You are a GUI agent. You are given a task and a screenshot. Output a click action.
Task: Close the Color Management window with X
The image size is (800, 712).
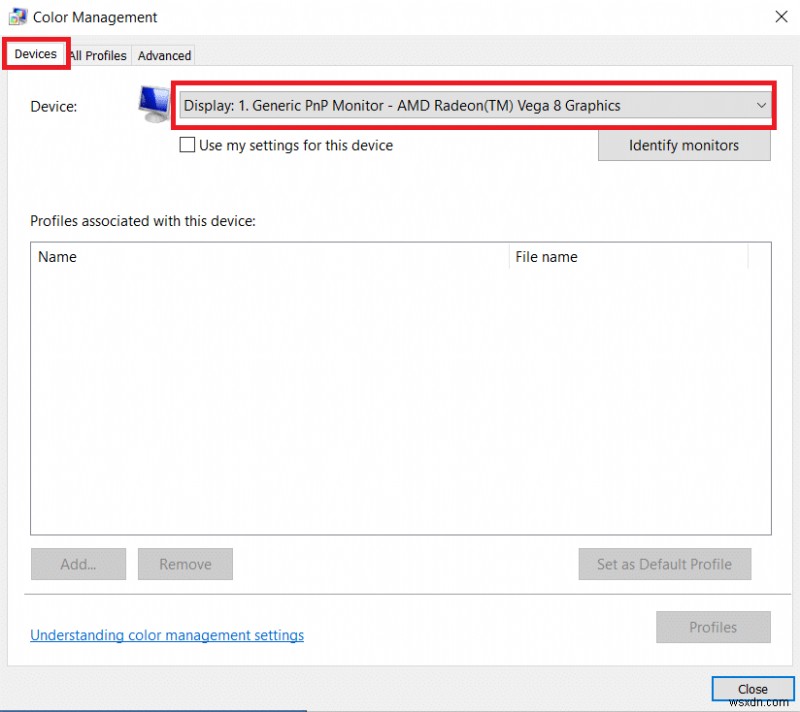[781, 17]
